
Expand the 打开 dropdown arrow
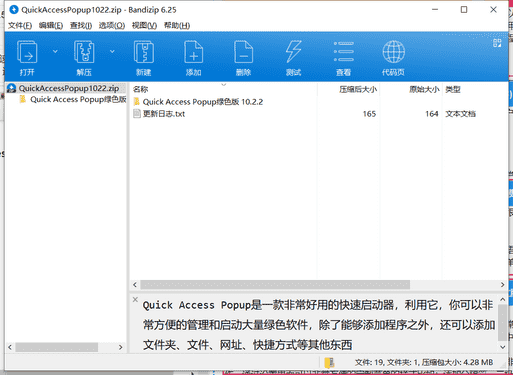[55, 51]
